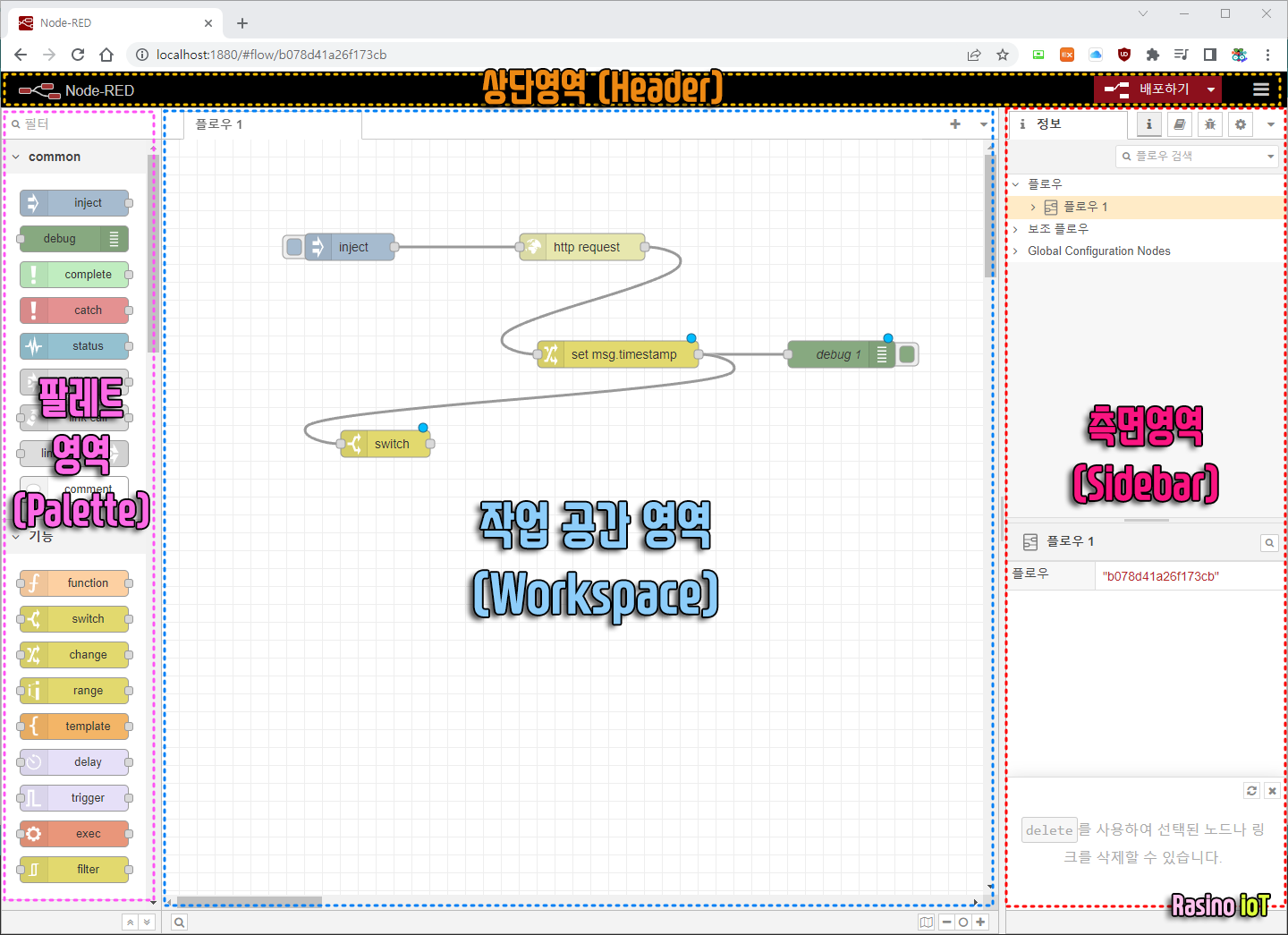Image resolution: width=1288 pixels, height=935 pixels.
Task: Zoom in the workspace
Action: (980, 922)
